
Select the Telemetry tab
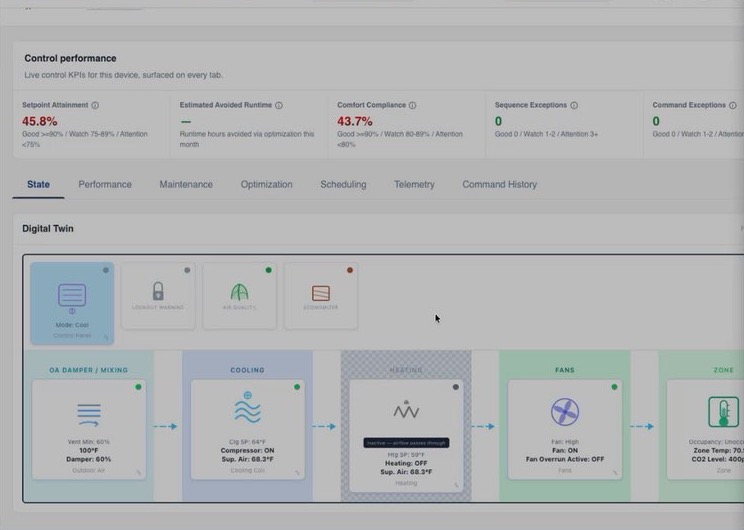tap(414, 185)
